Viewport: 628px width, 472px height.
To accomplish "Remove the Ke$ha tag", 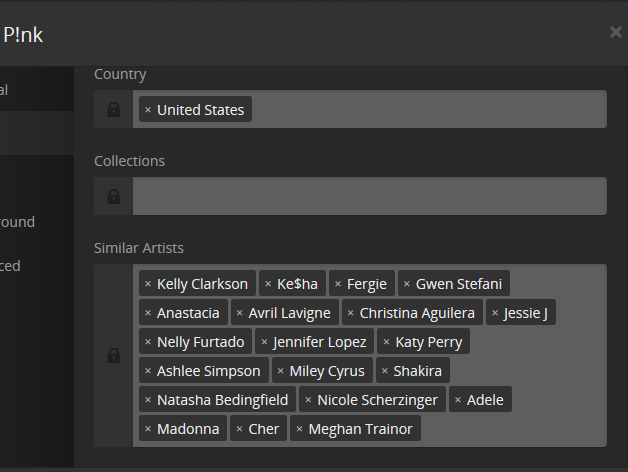I will pos(268,284).
